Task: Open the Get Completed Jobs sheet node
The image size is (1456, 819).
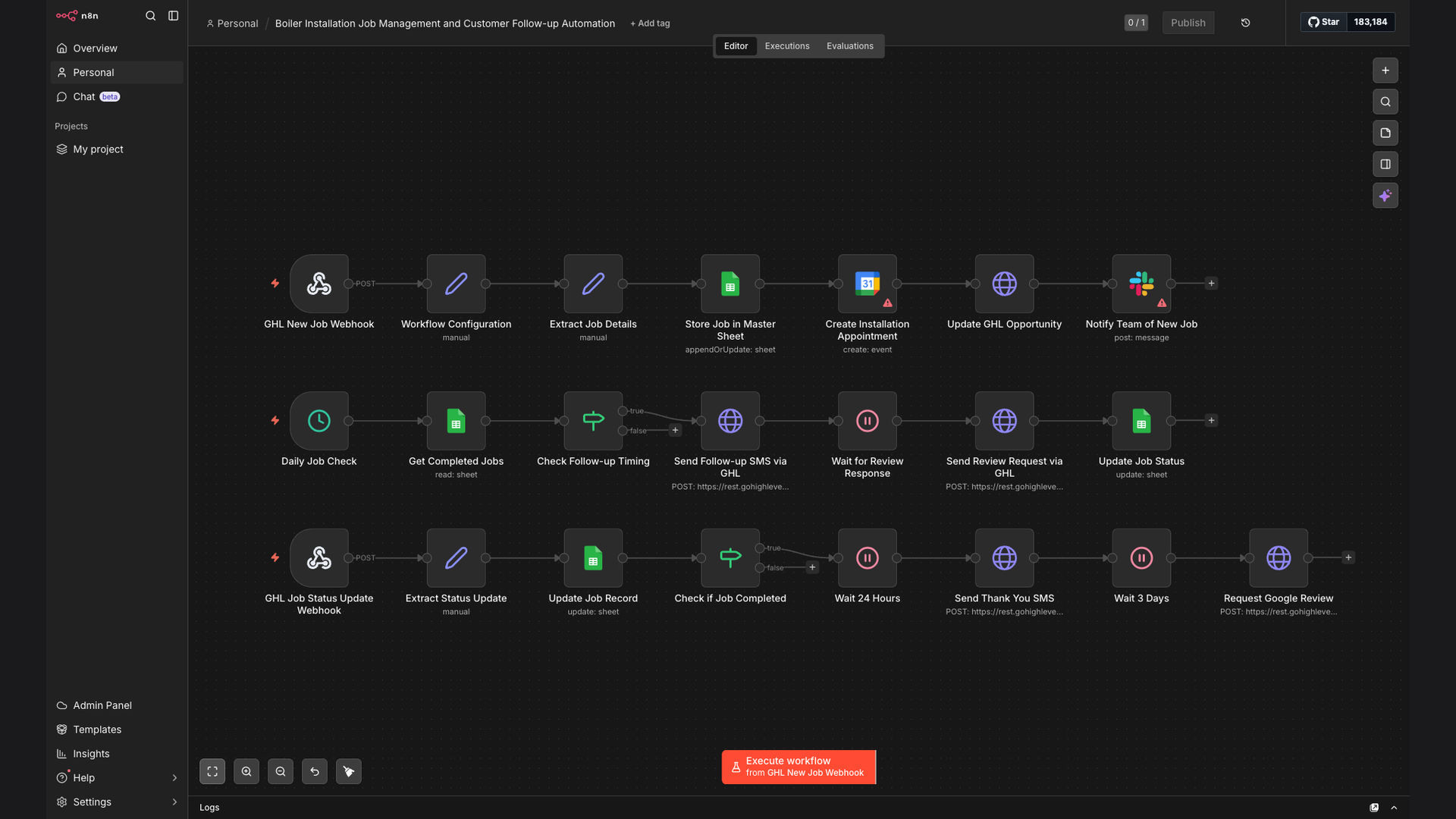Action: click(456, 421)
